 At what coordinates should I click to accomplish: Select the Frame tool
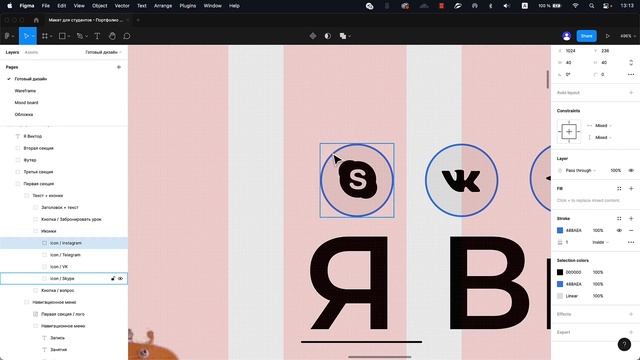[x=45, y=36]
